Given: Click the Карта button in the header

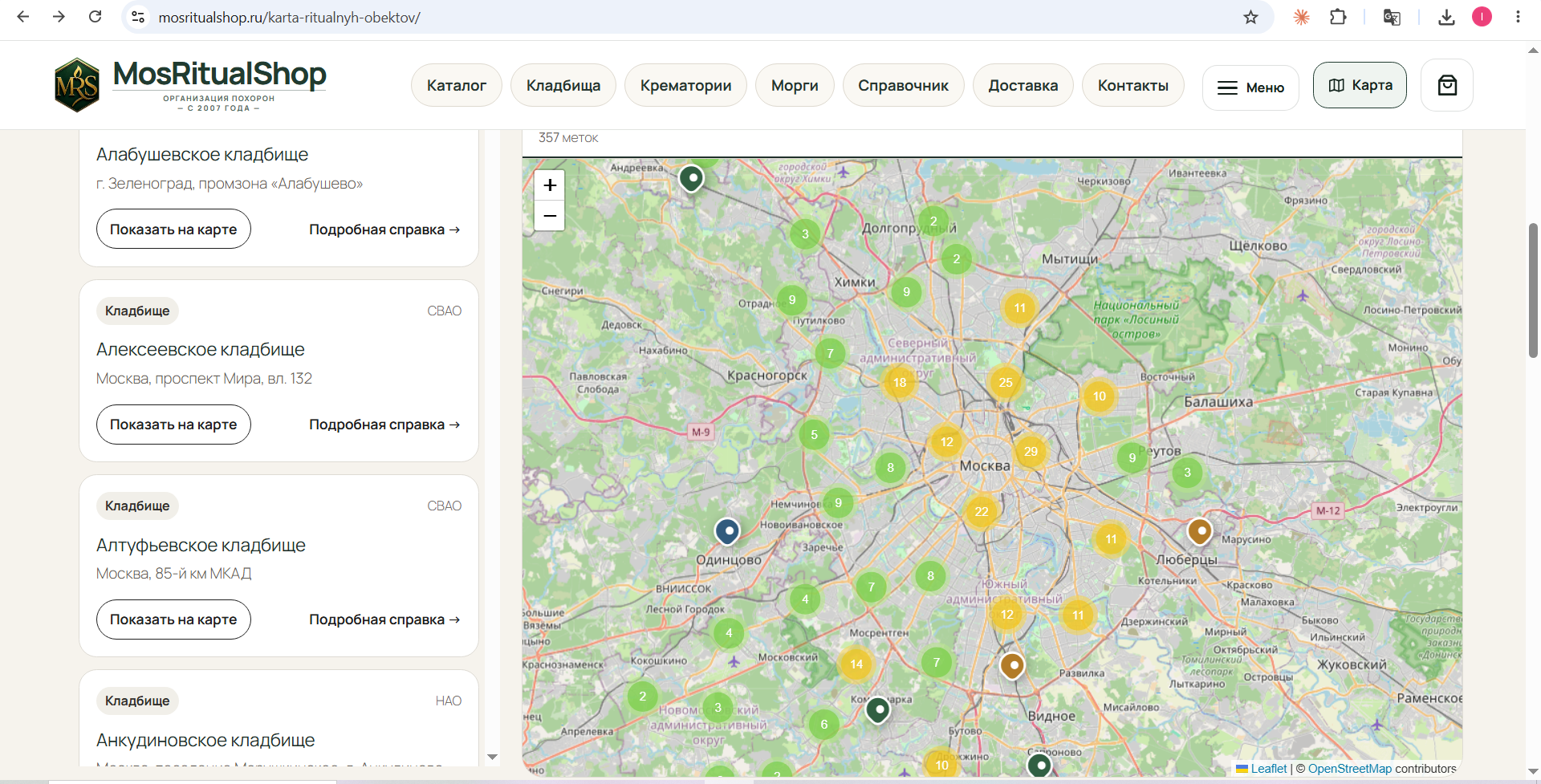Looking at the screenshot, I should (1360, 85).
